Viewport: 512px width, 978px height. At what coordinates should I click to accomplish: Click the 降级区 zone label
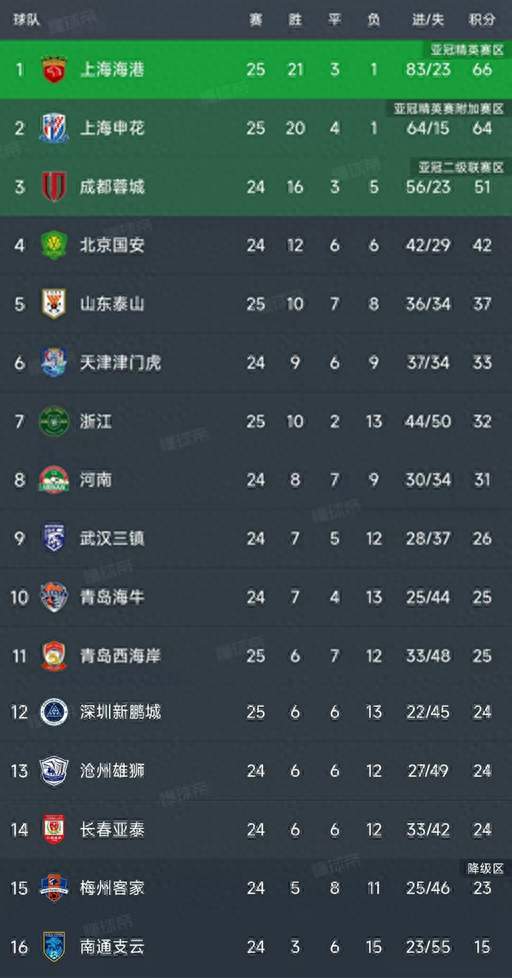485,868
